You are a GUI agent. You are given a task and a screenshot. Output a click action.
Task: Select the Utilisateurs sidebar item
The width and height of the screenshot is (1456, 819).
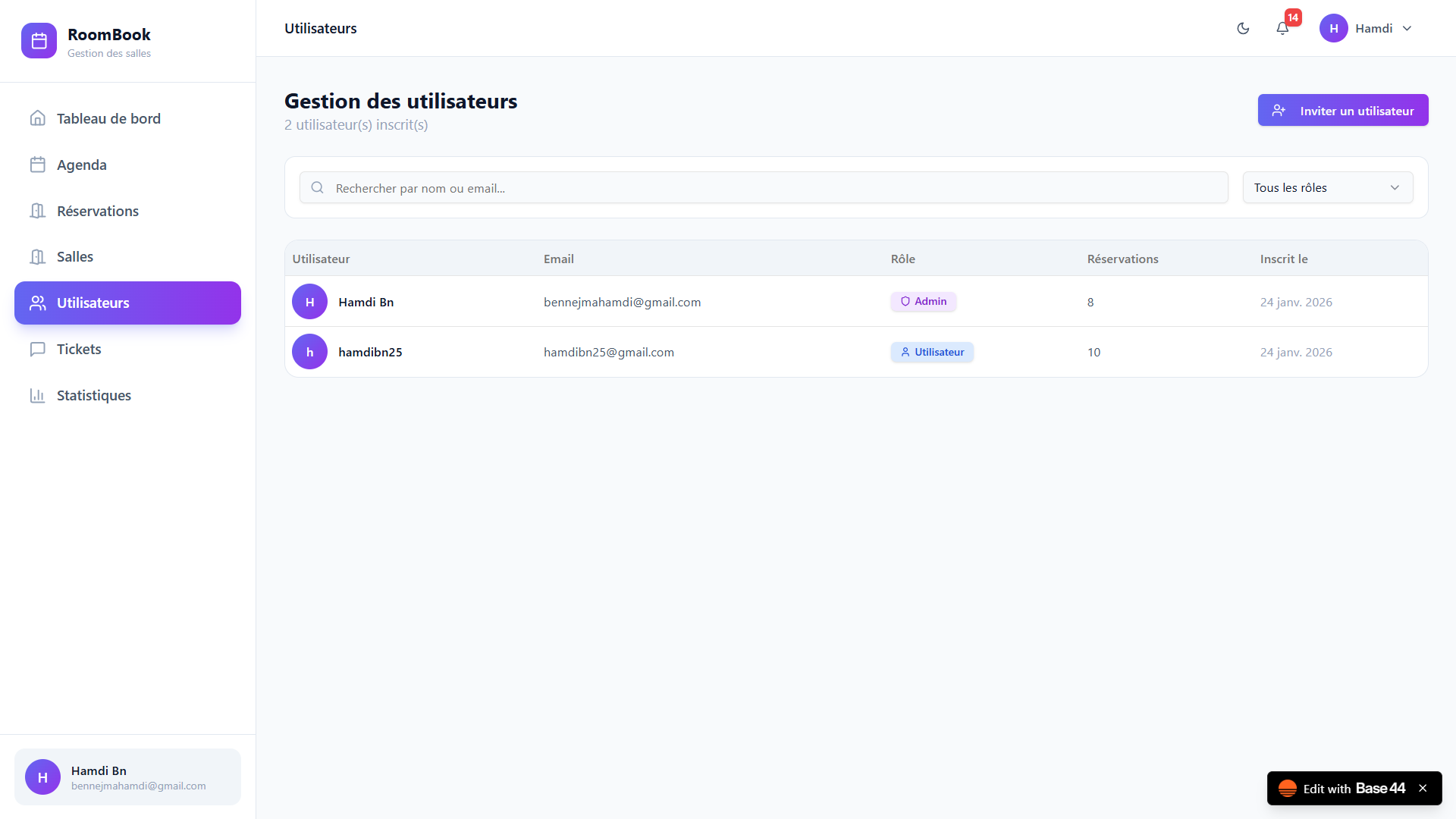(x=127, y=303)
